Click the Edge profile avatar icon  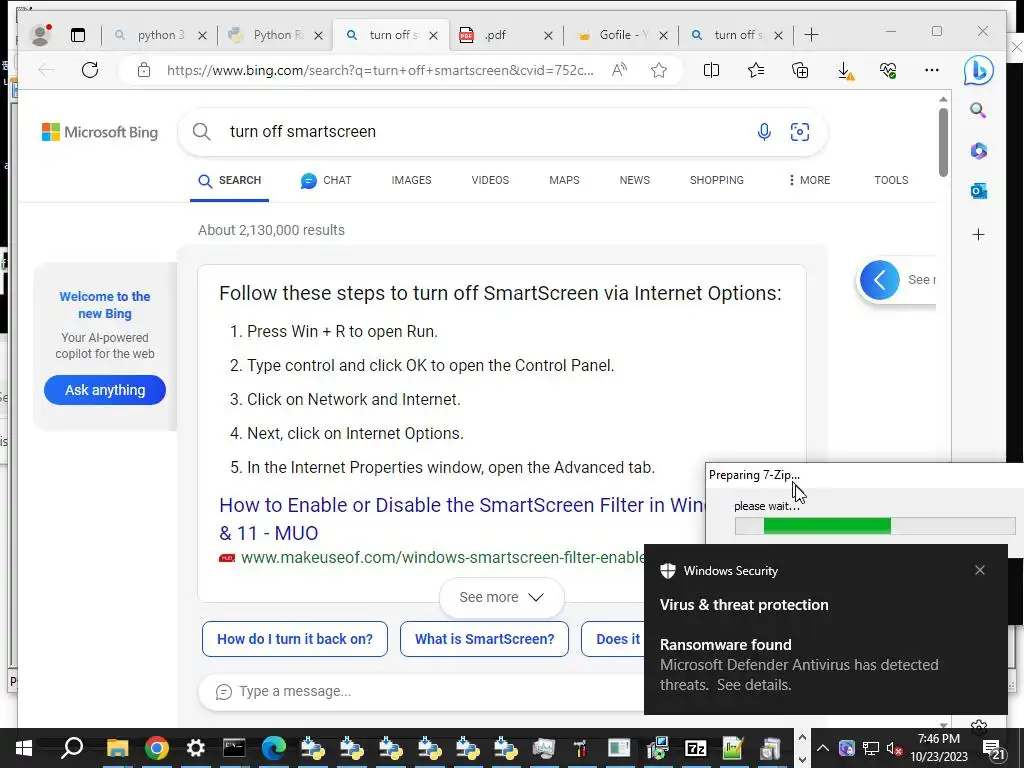click(40, 35)
